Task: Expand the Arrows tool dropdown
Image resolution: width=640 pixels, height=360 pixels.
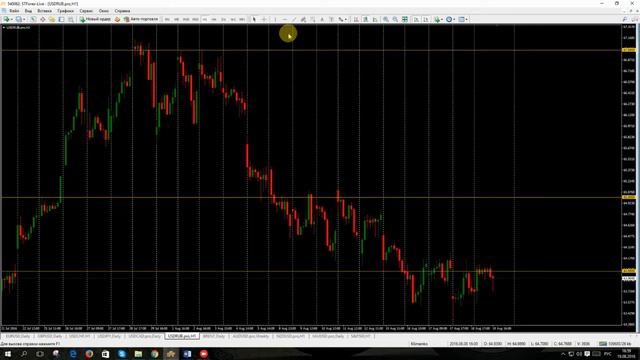Action: tap(346, 19)
